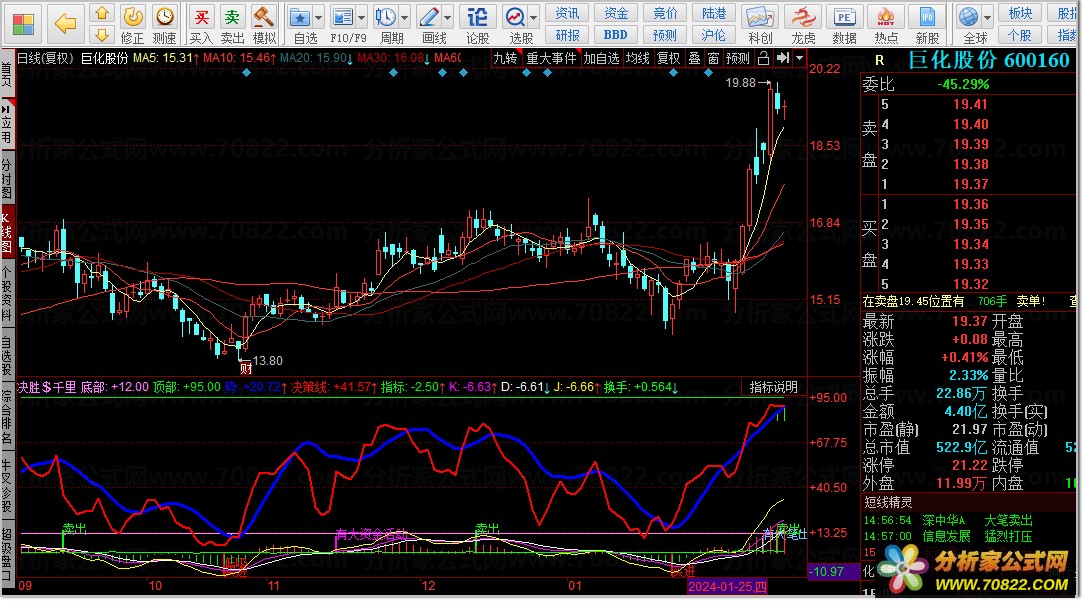This screenshot has width=1085, height=601.
Task: Open the chart toolbar's rightmost dropdown arrow
Action: pos(800,58)
